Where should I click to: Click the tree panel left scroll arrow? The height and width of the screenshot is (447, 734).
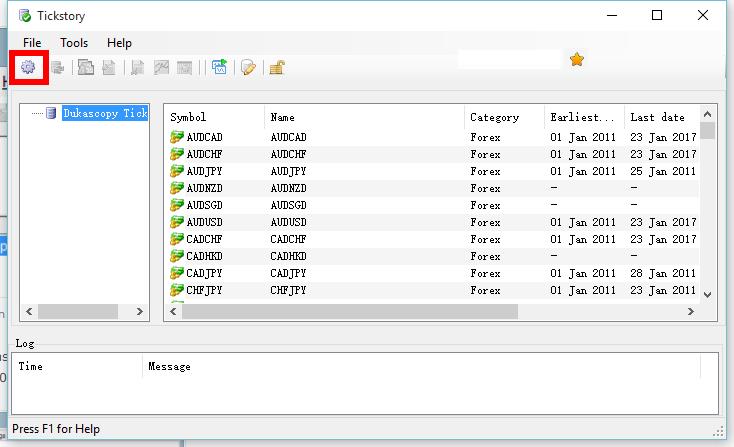pyautogui.click(x=29, y=311)
